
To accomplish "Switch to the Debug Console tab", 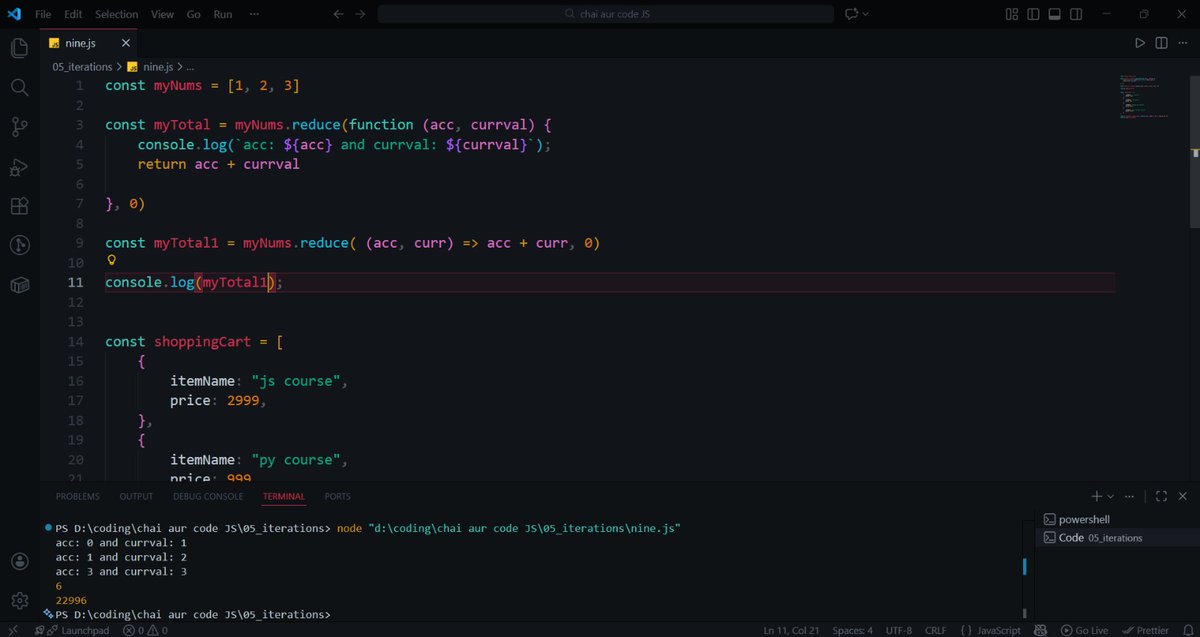I will click(x=208, y=496).
